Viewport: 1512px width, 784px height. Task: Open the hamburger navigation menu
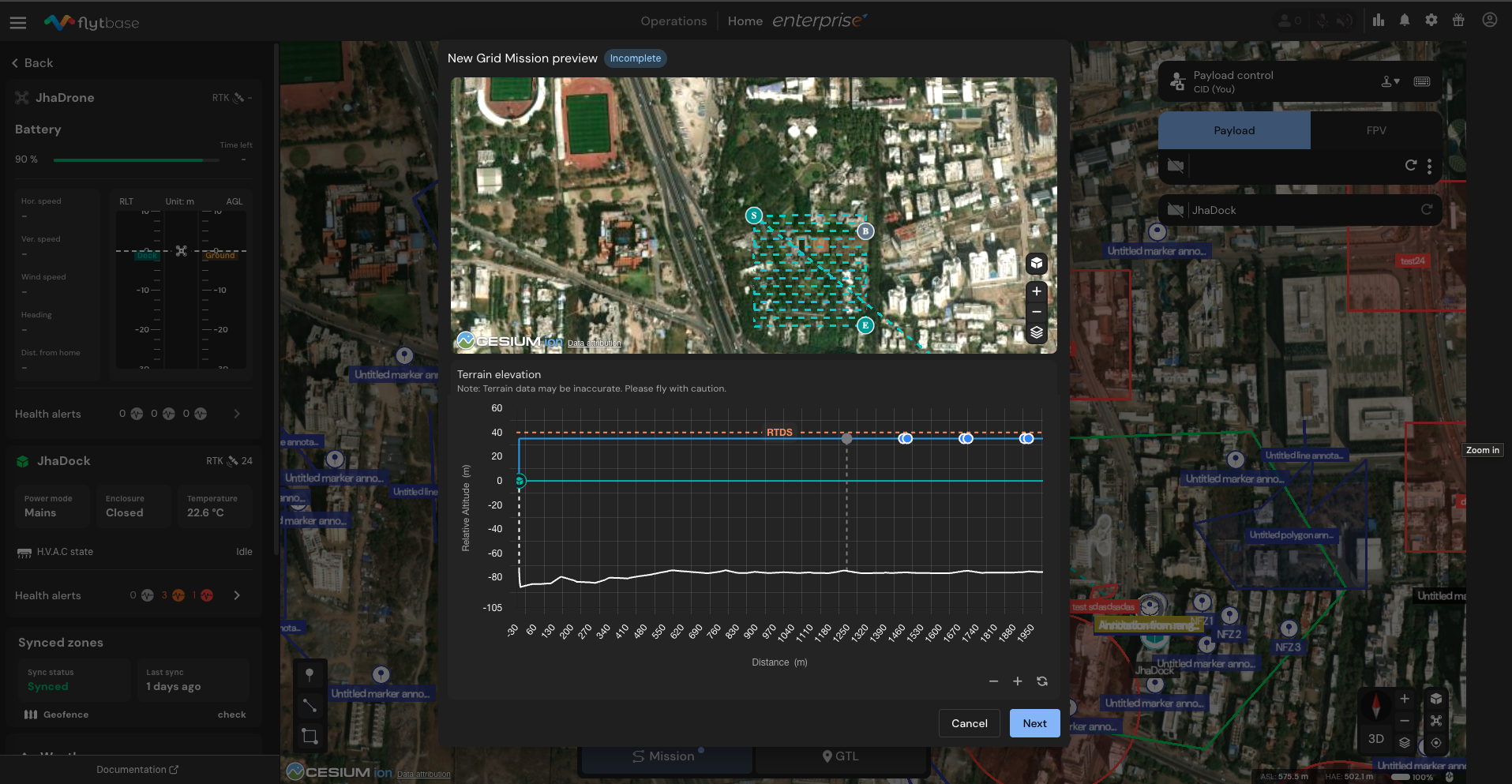tap(18, 23)
